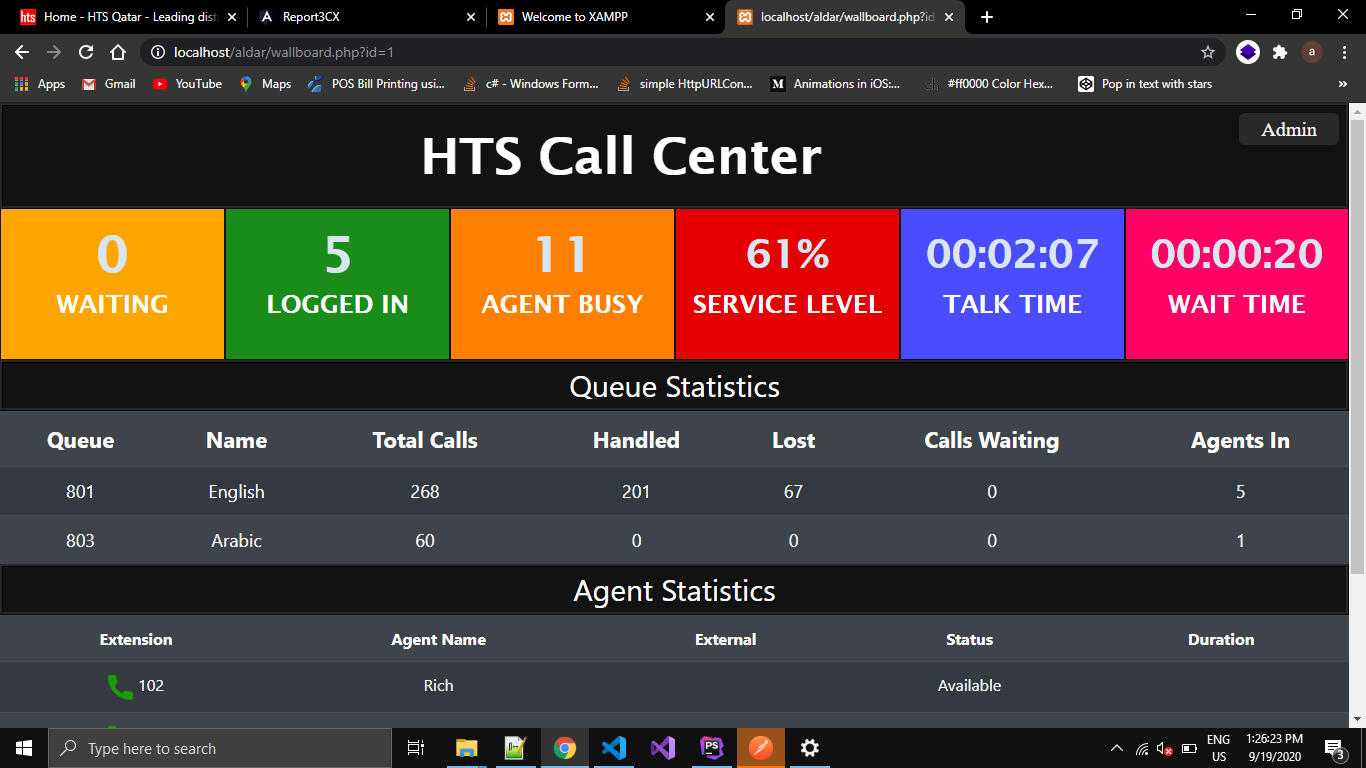
Task: Reload the page with the browser refresh icon
Action: coord(86,52)
